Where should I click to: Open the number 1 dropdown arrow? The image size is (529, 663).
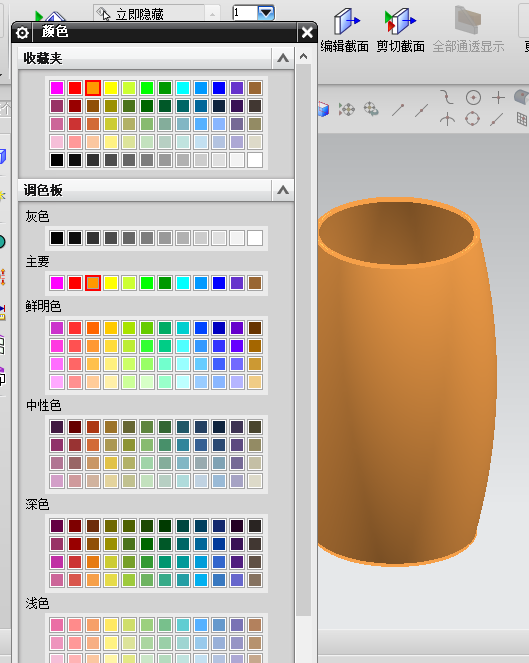266,13
